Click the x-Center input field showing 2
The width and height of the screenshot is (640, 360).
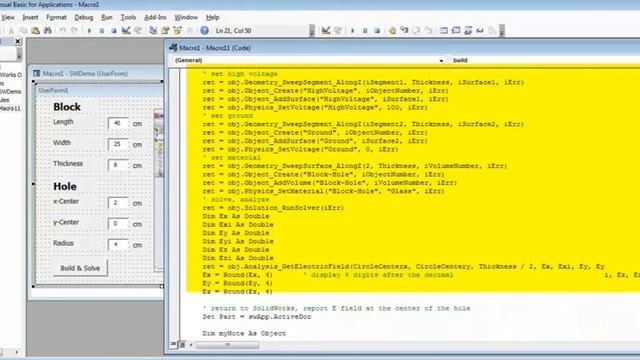coord(118,203)
